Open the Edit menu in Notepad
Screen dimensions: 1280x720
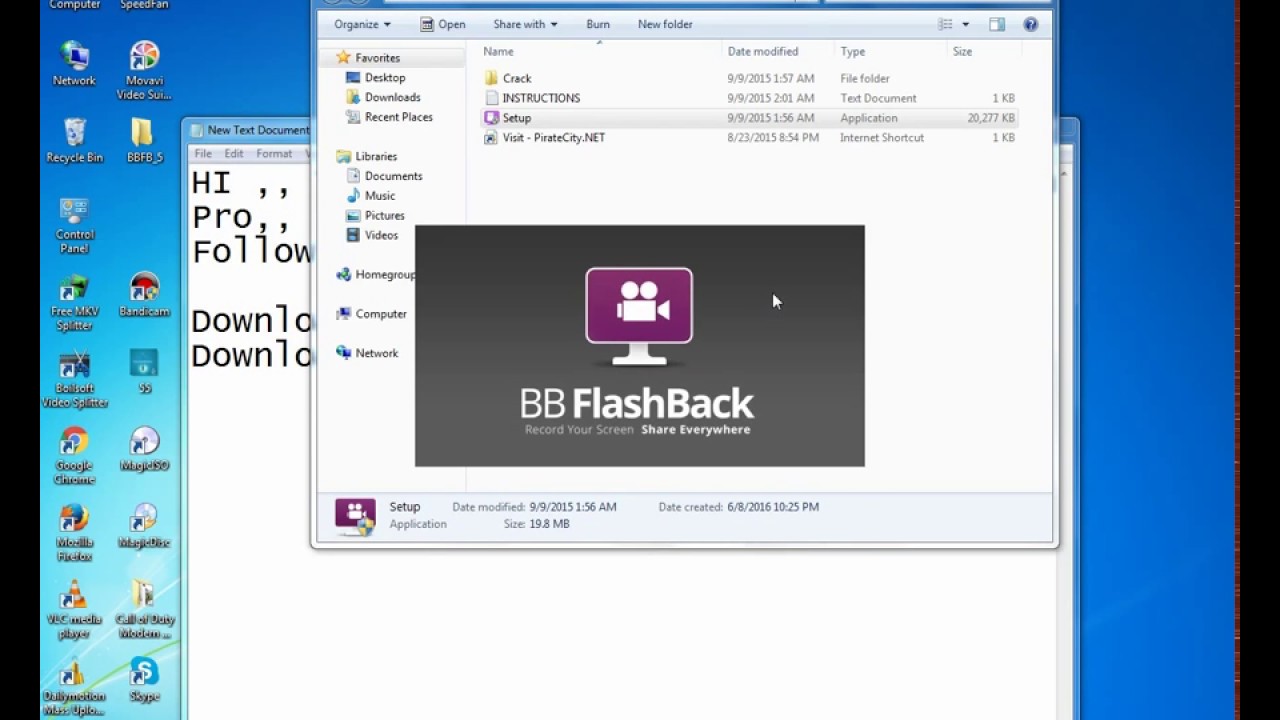tap(234, 154)
